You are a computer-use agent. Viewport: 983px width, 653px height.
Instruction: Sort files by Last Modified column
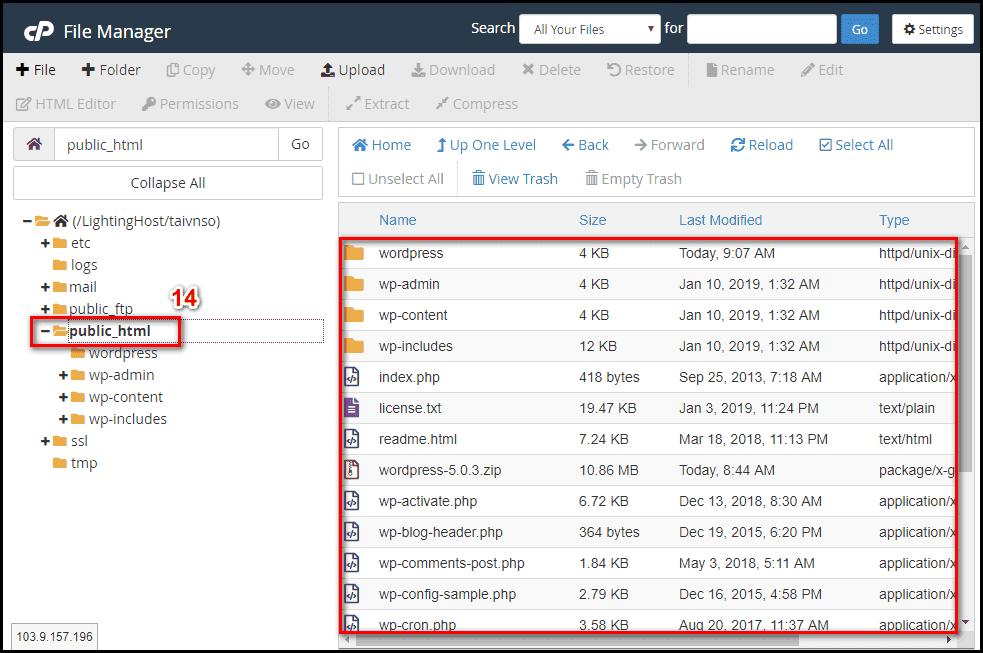pos(720,220)
